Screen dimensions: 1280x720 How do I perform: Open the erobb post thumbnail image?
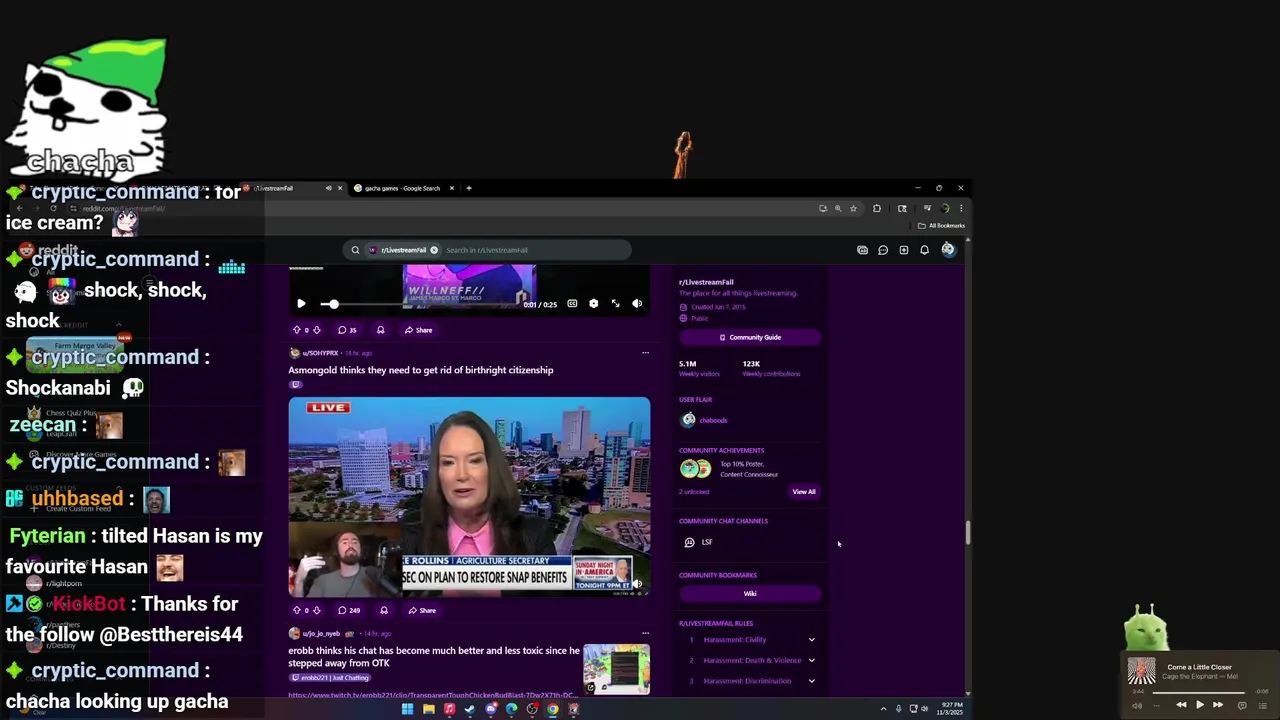[616, 669]
